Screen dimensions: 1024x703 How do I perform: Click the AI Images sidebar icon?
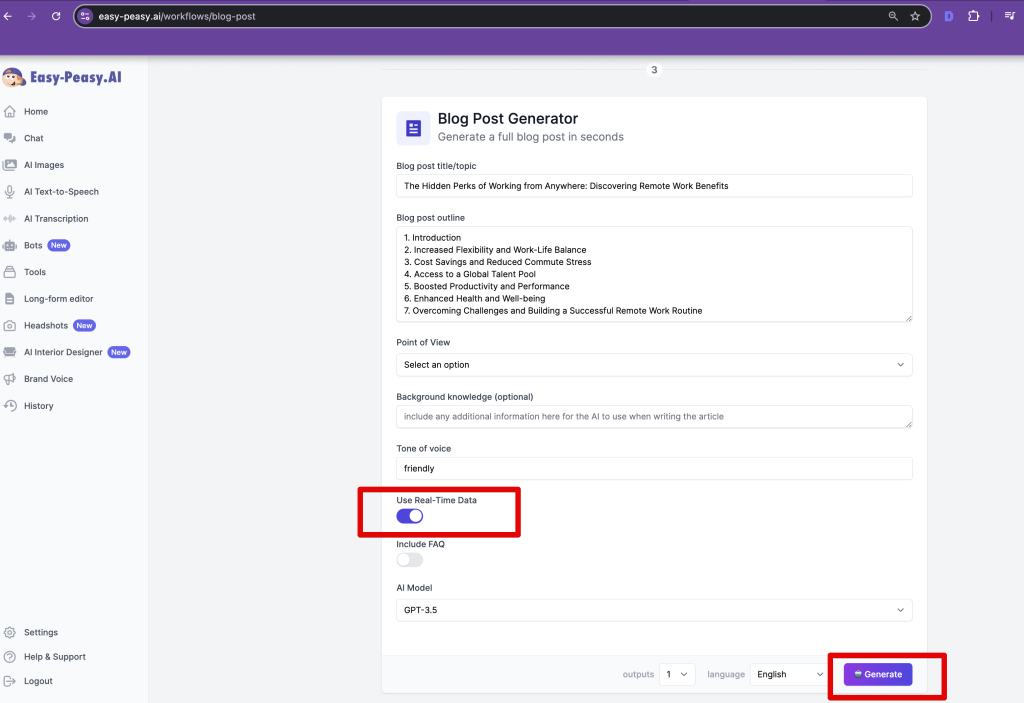[x=10, y=165]
